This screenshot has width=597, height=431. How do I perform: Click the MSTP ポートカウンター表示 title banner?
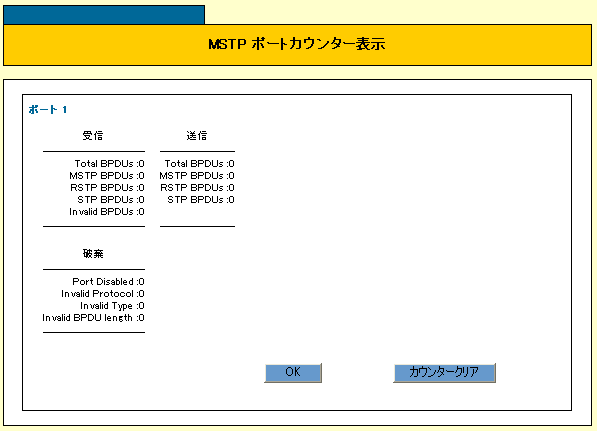(x=297, y=45)
